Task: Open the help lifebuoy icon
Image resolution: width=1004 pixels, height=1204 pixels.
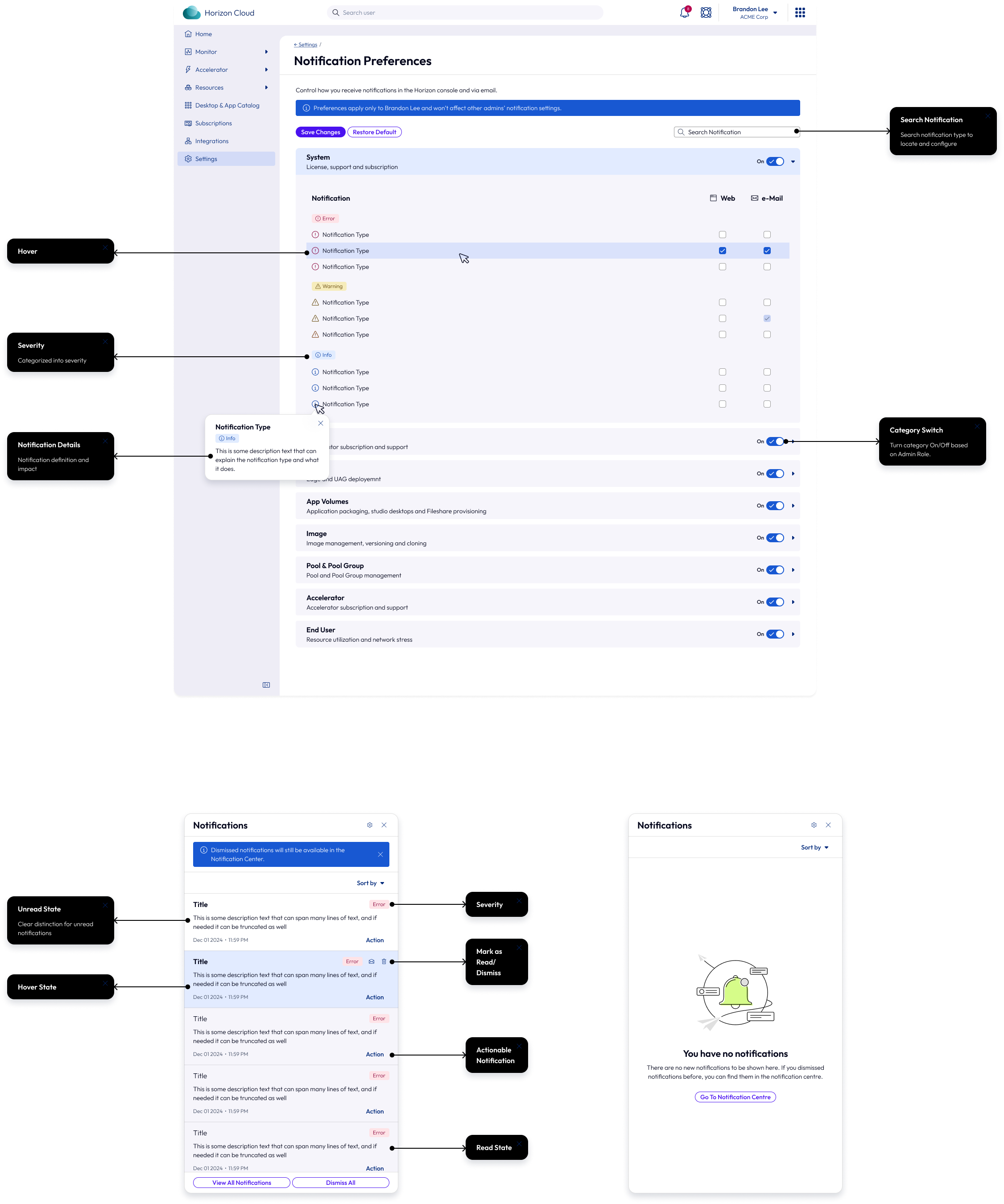Action: tap(706, 12)
